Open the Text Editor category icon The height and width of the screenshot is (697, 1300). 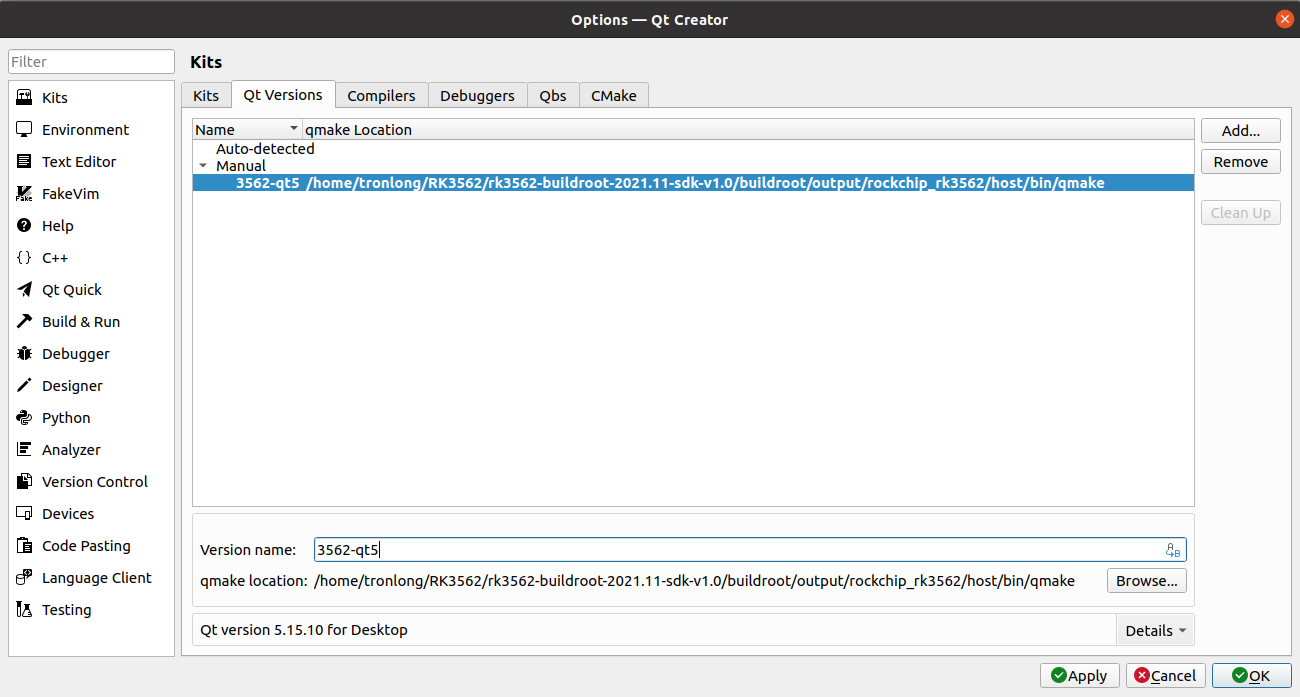tap(25, 162)
